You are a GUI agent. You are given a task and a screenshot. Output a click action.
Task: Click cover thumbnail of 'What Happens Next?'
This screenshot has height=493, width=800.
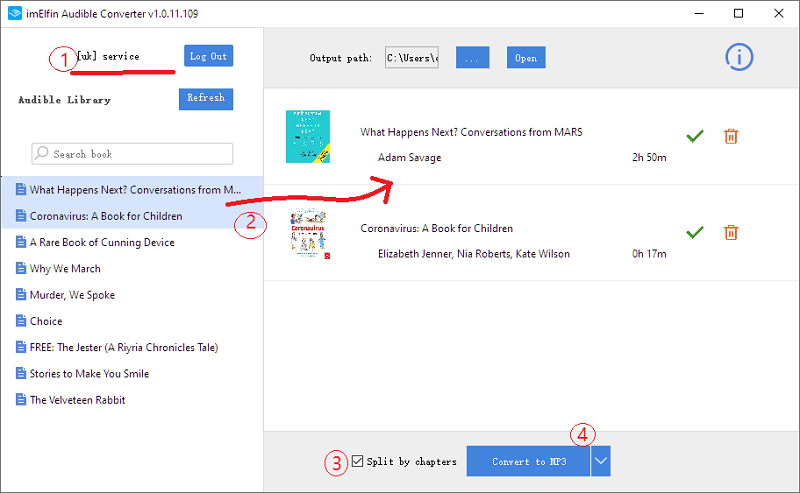pyautogui.click(x=308, y=136)
